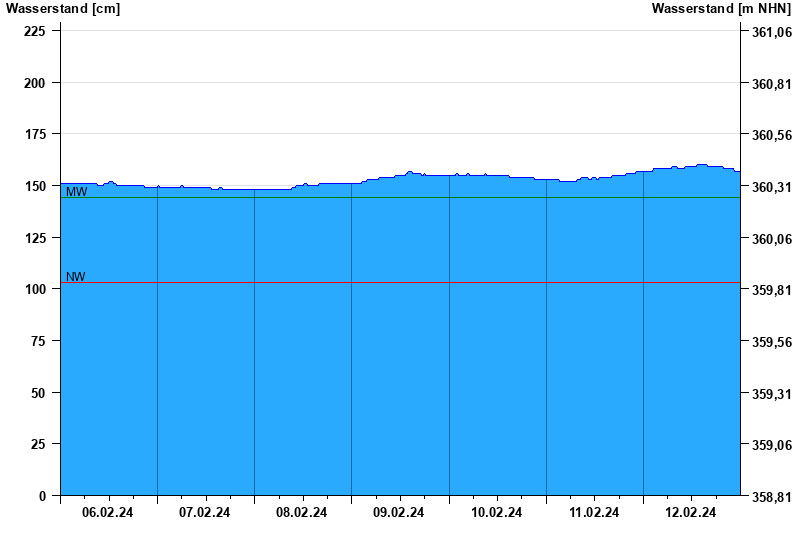The image size is (800, 550).
Task: Click the green MW reference line
Action: 401,197
